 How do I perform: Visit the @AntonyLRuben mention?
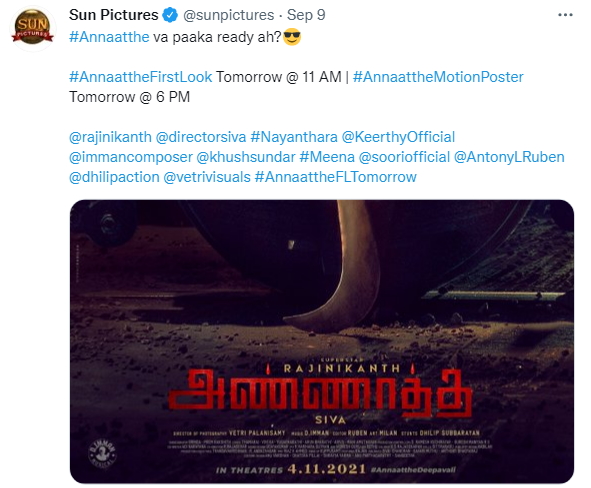click(509, 157)
